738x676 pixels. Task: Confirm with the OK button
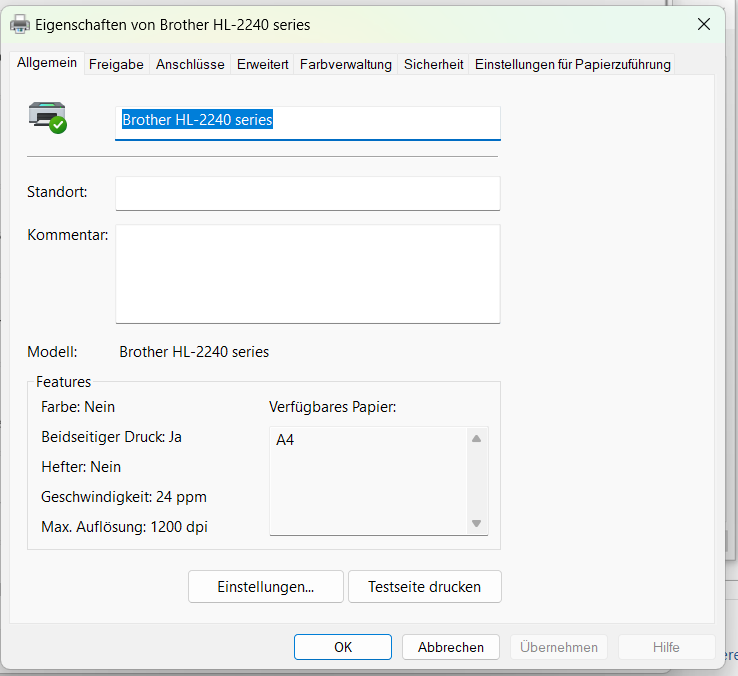343,647
